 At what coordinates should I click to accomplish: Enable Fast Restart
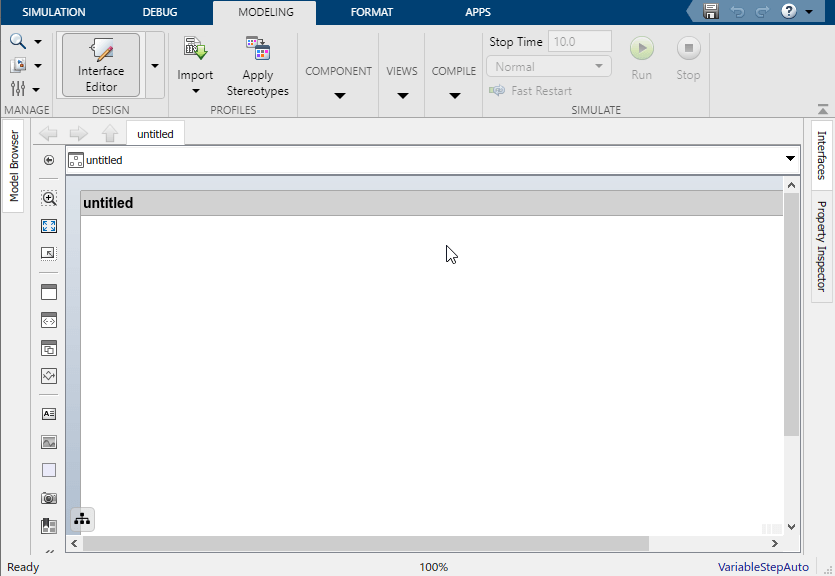point(540,90)
